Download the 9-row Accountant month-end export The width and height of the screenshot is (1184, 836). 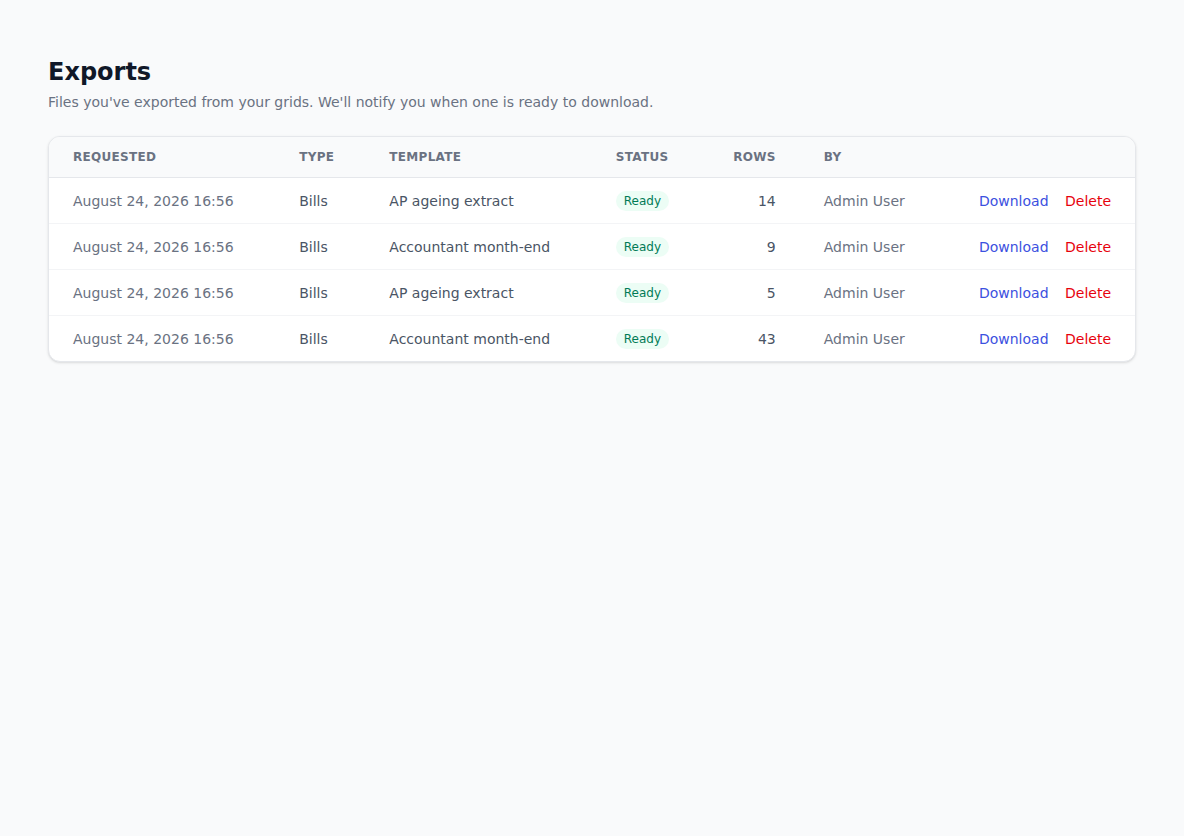1013,247
